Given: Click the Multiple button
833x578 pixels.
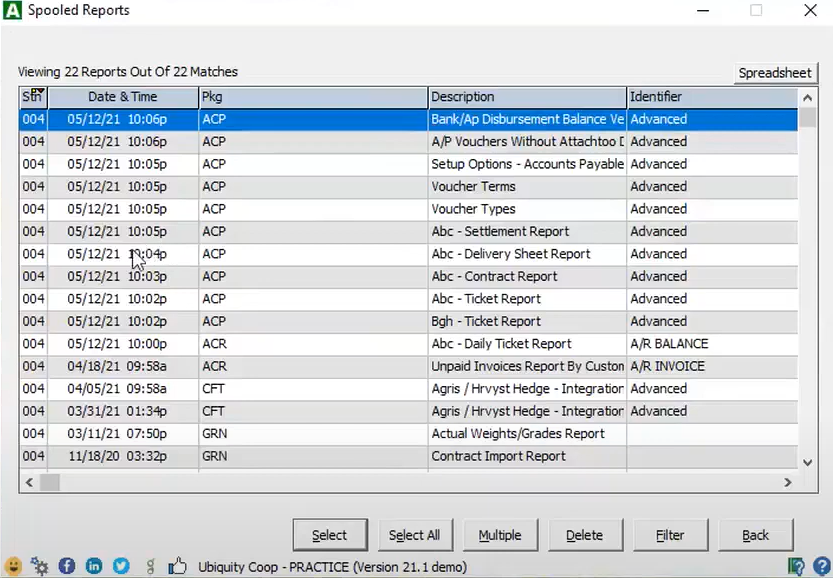Looking at the screenshot, I should pyautogui.click(x=500, y=535).
